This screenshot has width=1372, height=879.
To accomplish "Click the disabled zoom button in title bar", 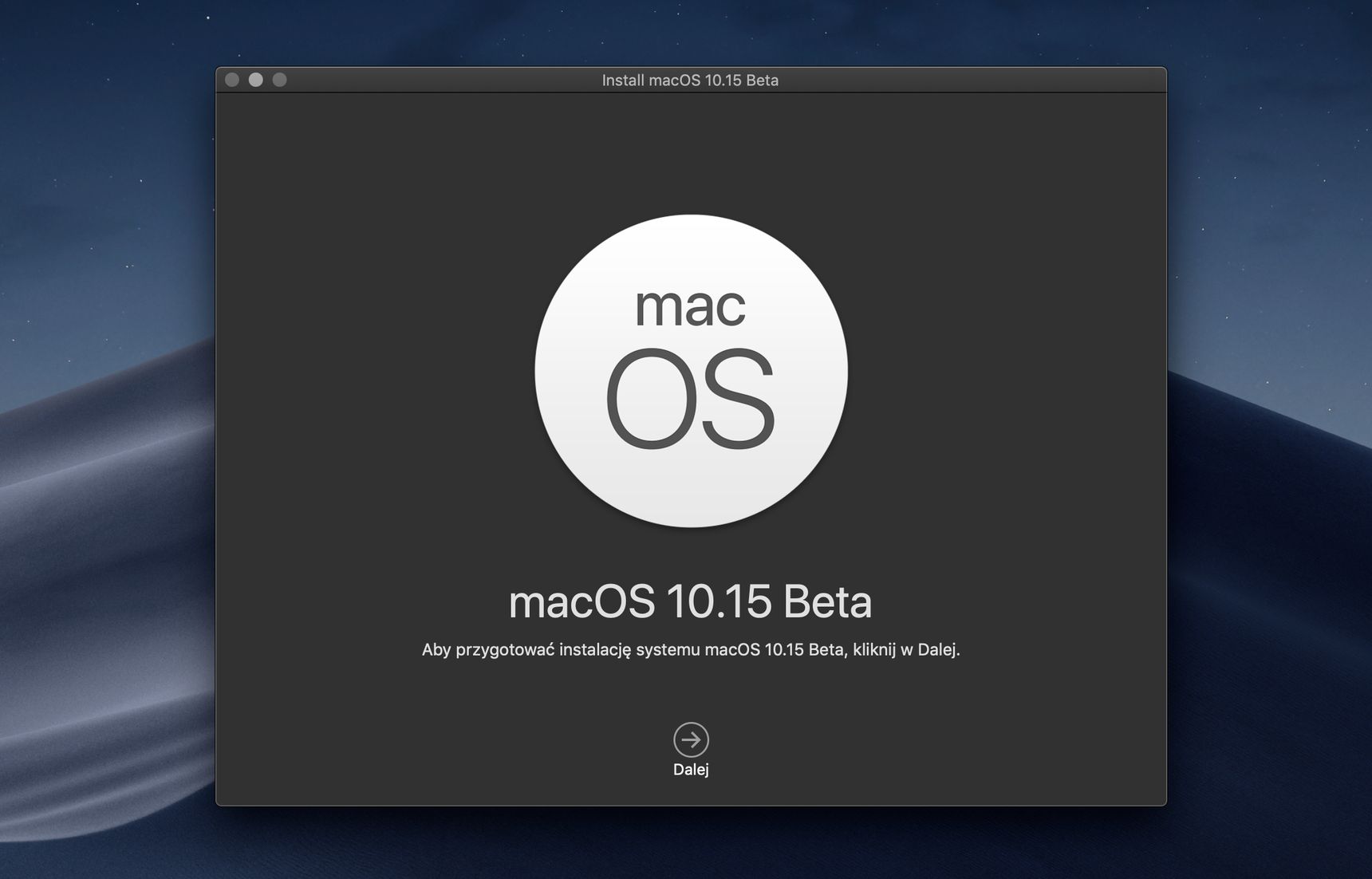I will tap(279, 80).
